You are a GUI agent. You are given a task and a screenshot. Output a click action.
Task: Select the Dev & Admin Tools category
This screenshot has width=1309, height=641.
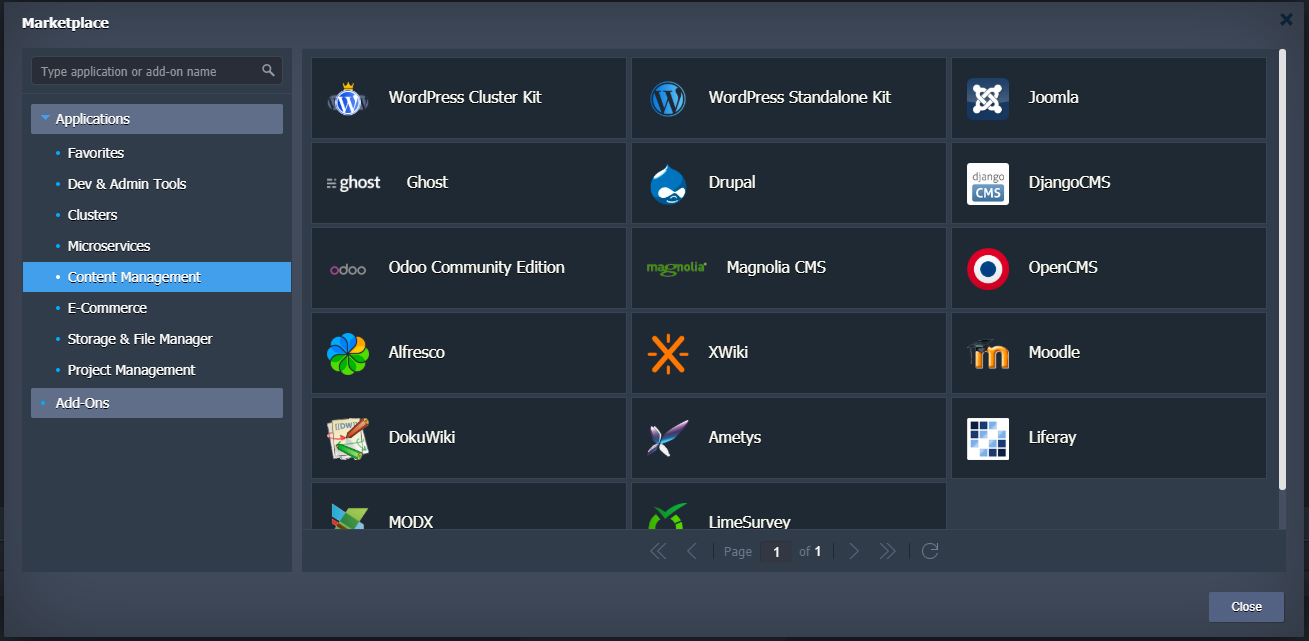(127, 184)
